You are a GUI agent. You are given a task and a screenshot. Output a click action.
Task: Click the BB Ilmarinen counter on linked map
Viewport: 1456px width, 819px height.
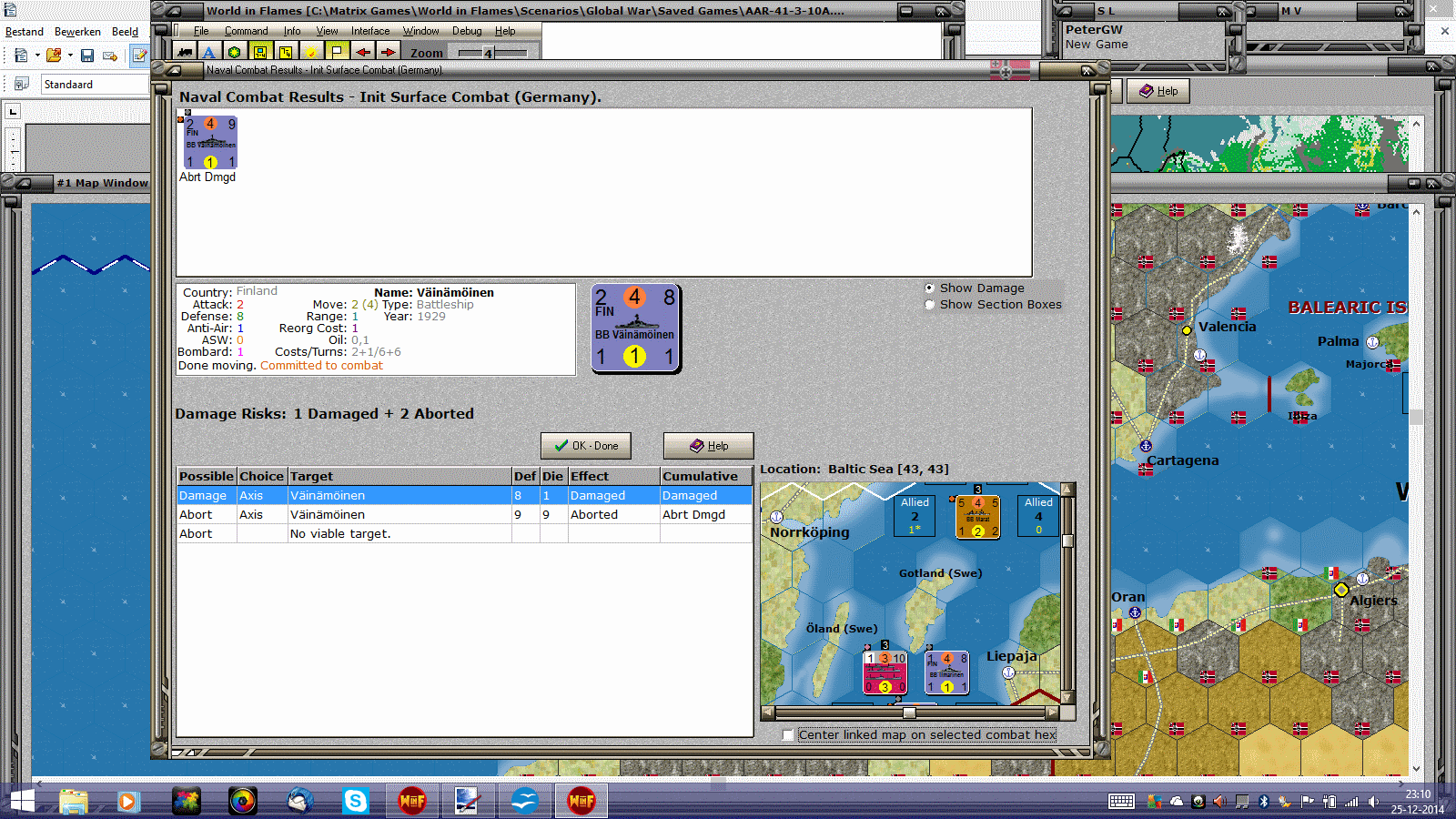click(946, 672)
